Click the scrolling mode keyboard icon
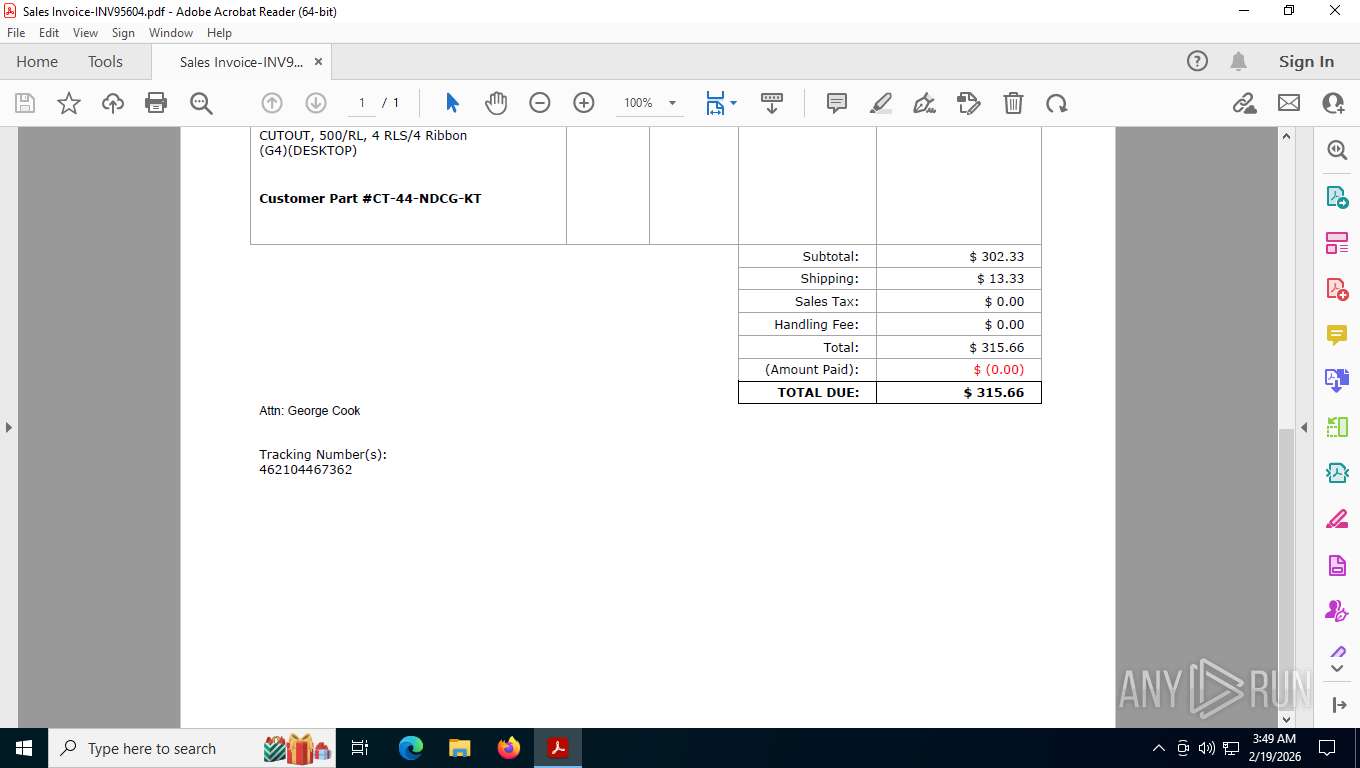 point(772,103)
